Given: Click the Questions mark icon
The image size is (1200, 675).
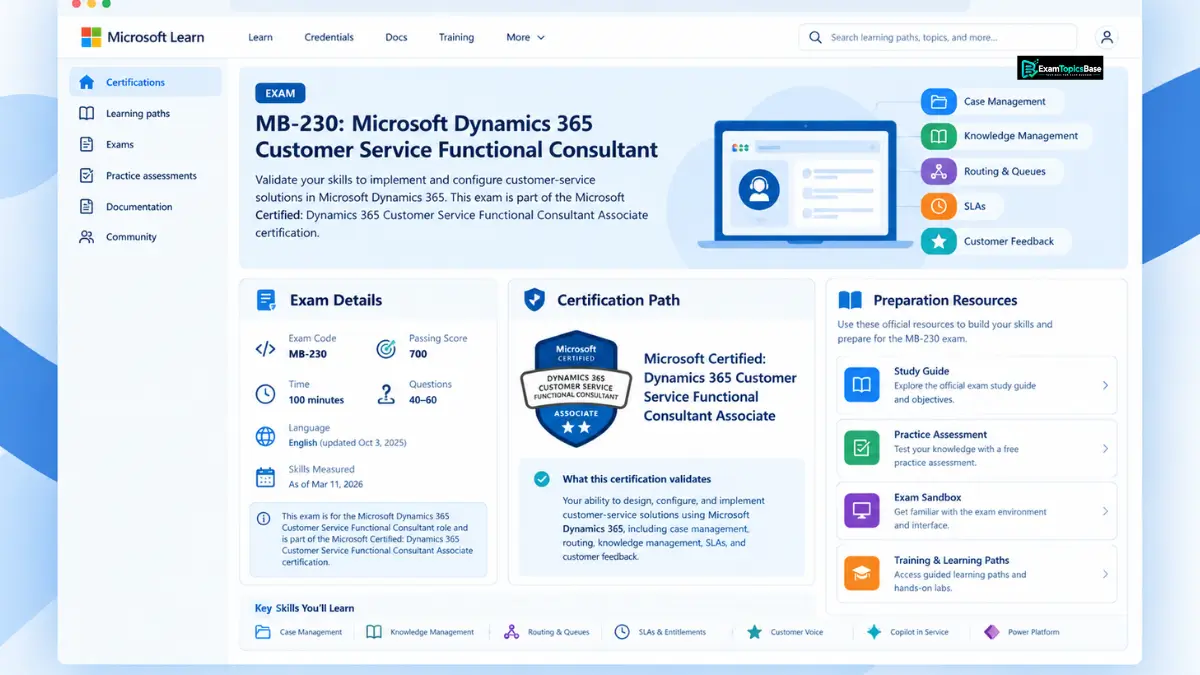Looking at the screenshot, I should point(386,394).
